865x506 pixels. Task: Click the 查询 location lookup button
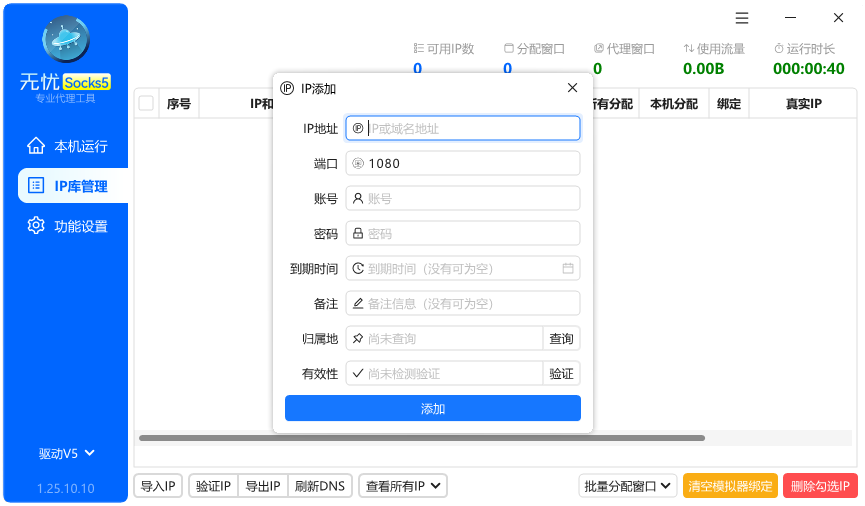(561, 339)
